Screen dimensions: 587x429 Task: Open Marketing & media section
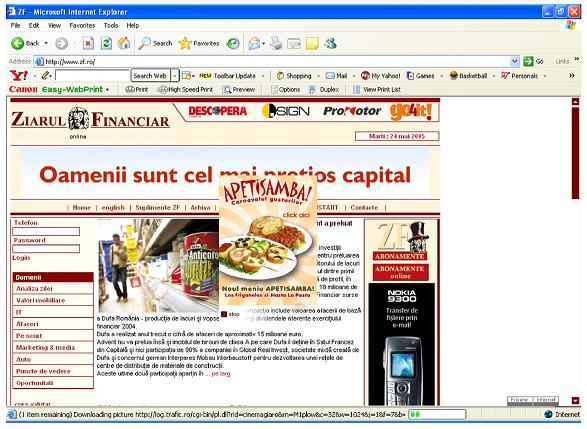(53, 347)
